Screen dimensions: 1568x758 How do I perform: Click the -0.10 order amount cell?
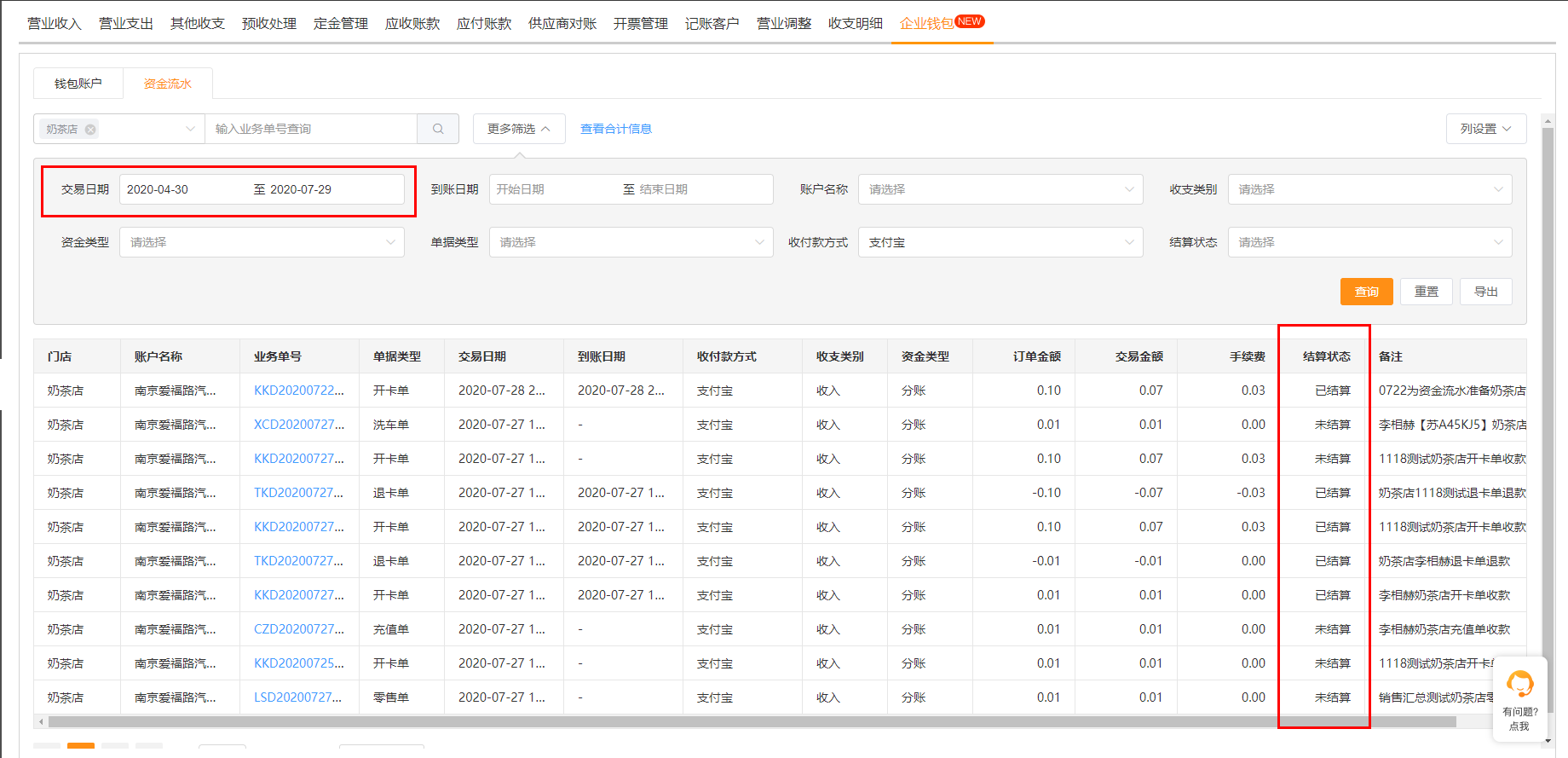click(x=1046, y=493)
